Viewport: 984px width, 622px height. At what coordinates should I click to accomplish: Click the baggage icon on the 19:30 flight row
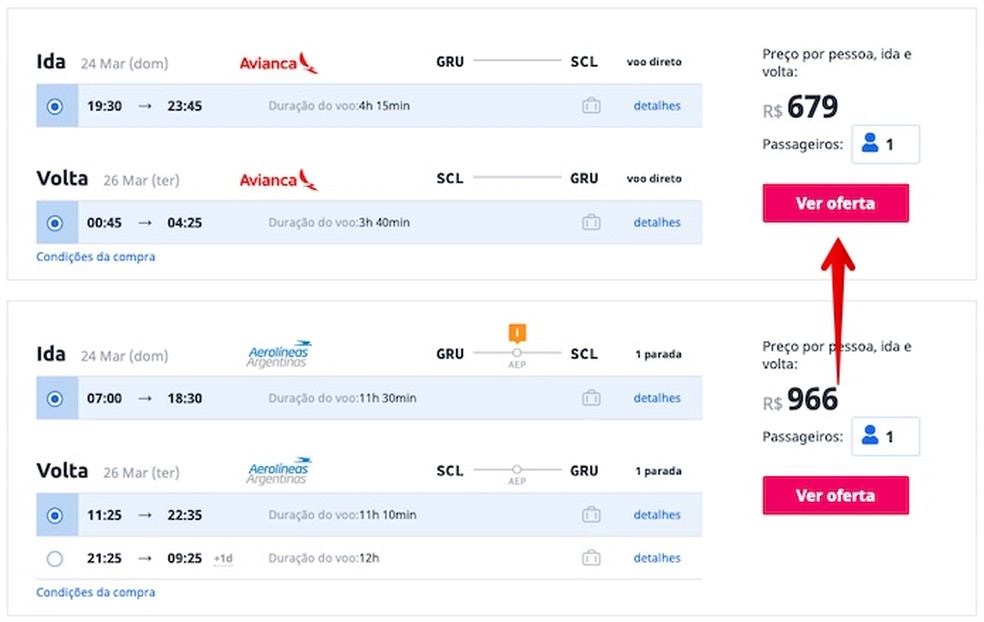click(x=591, y=105)
